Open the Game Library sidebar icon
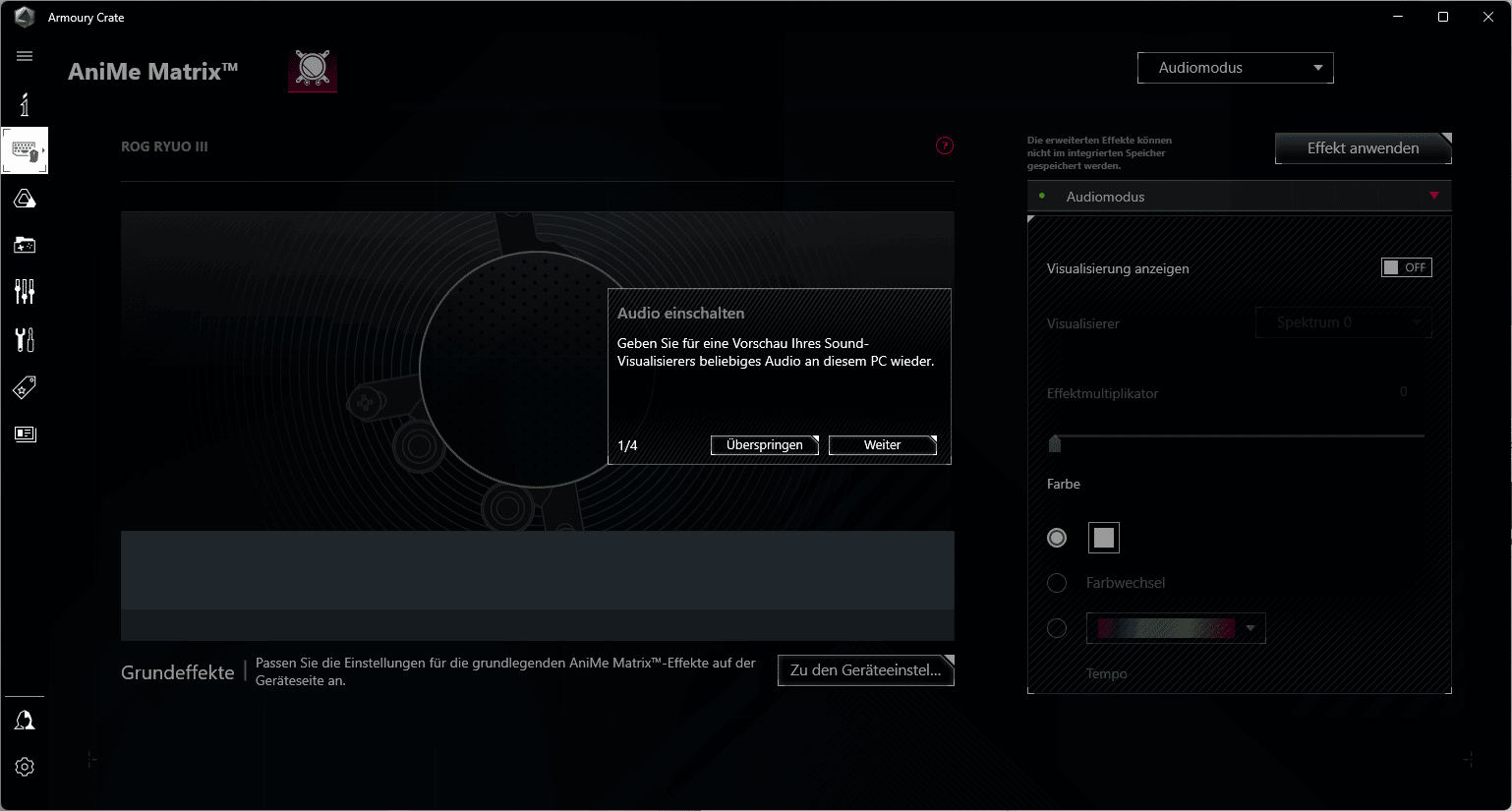The height and width of the screenshot is (811, 1512). coord(25,245)
